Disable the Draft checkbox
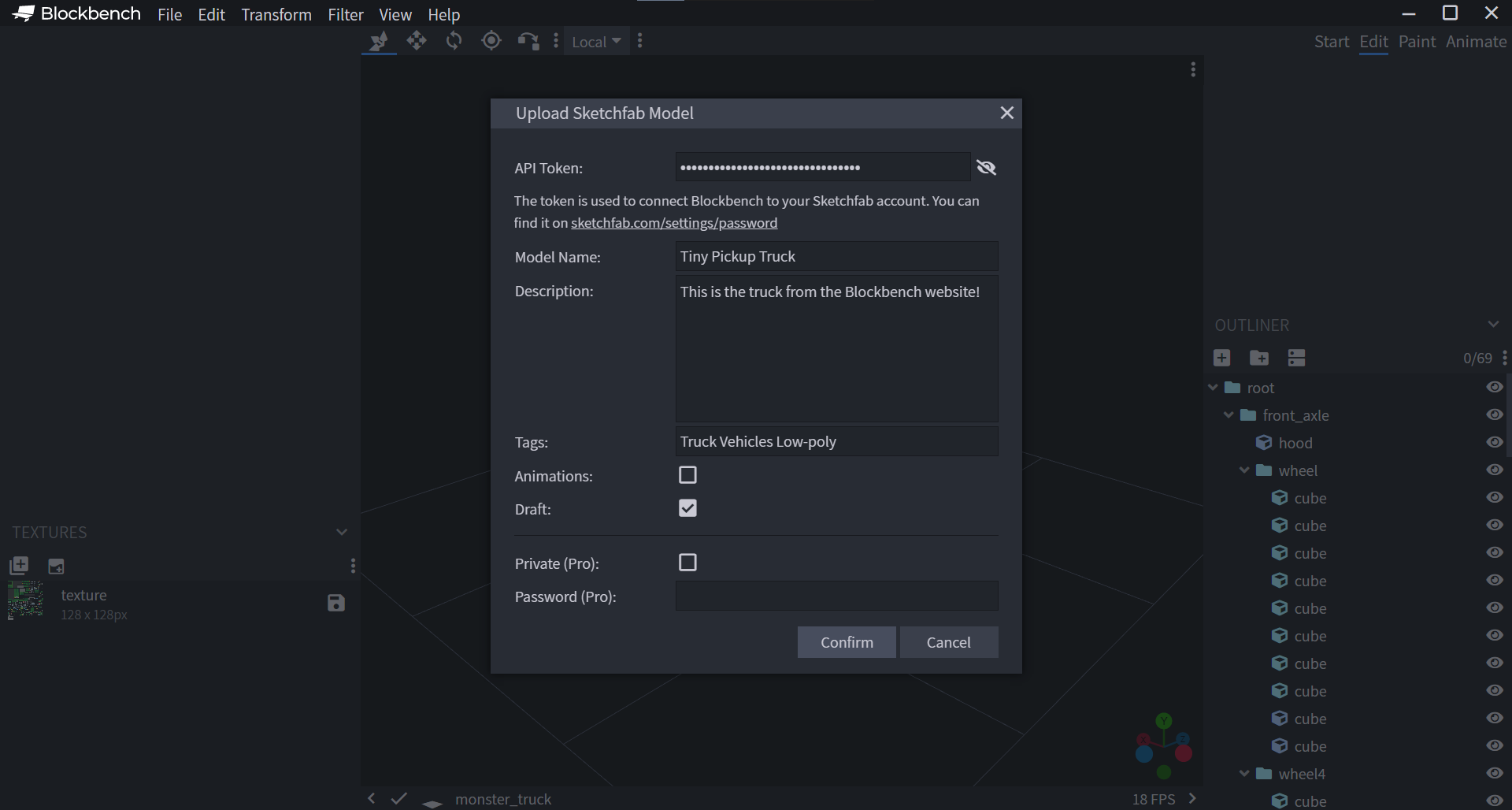Viewport: 1512px width, 810px height. [x=687, y=508]
